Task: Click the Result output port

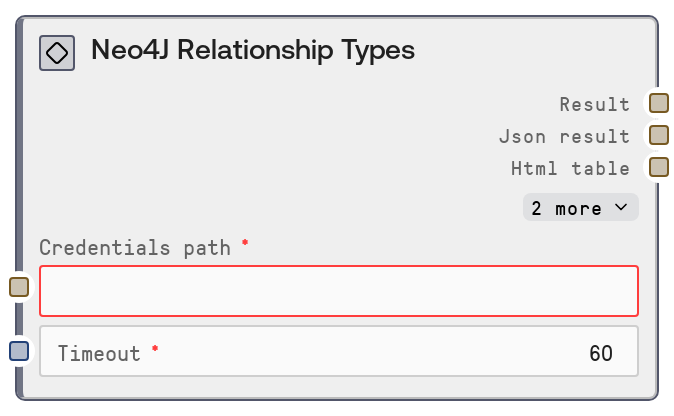Action: click(658, 103)
